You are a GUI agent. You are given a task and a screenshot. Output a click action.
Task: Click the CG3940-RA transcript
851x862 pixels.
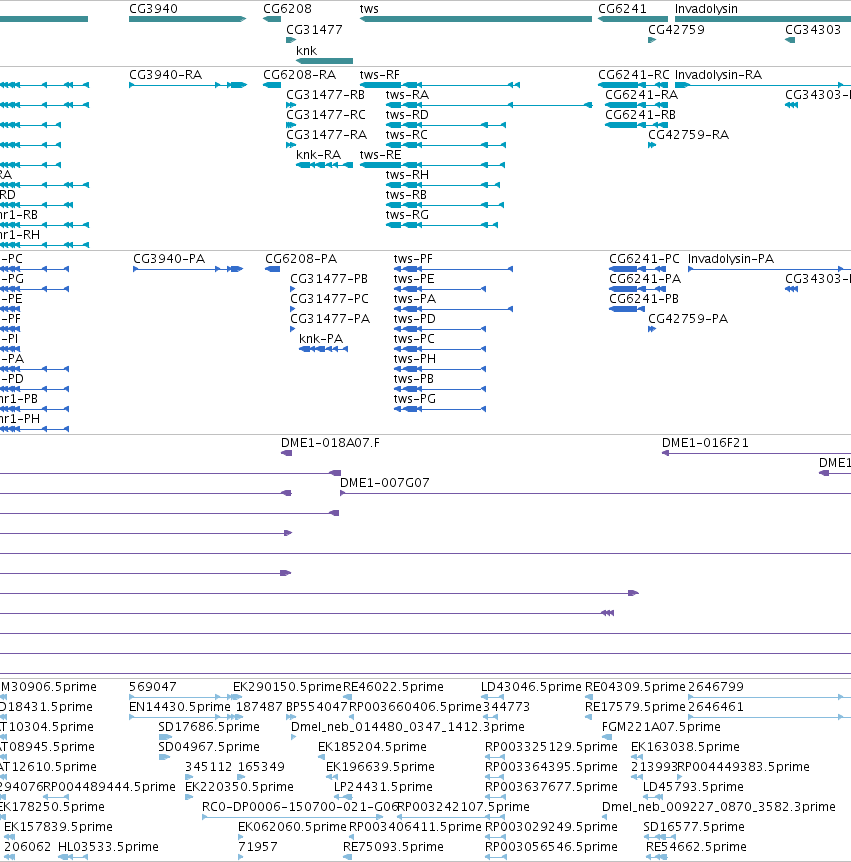tap(188, 85)
